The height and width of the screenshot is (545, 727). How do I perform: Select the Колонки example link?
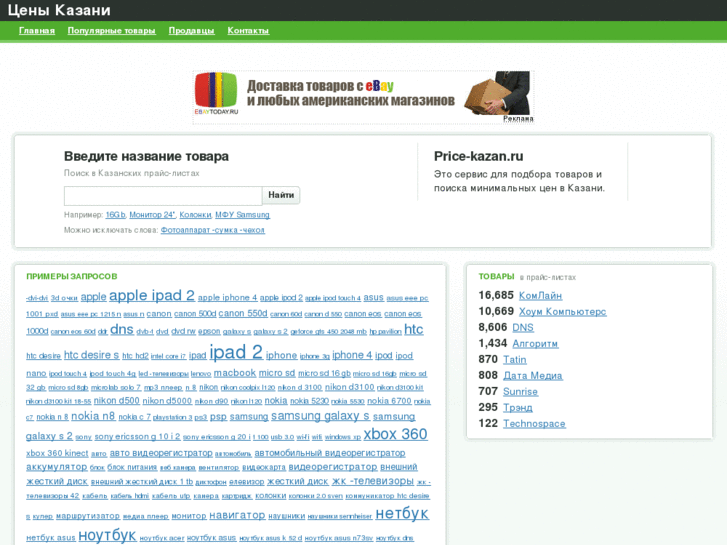point(195,215)
